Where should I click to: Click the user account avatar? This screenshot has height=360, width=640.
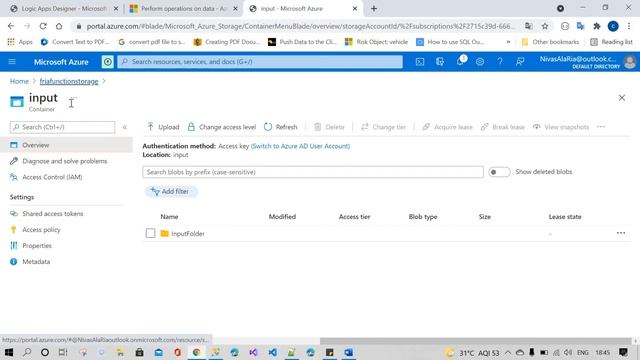click(630, 62)
